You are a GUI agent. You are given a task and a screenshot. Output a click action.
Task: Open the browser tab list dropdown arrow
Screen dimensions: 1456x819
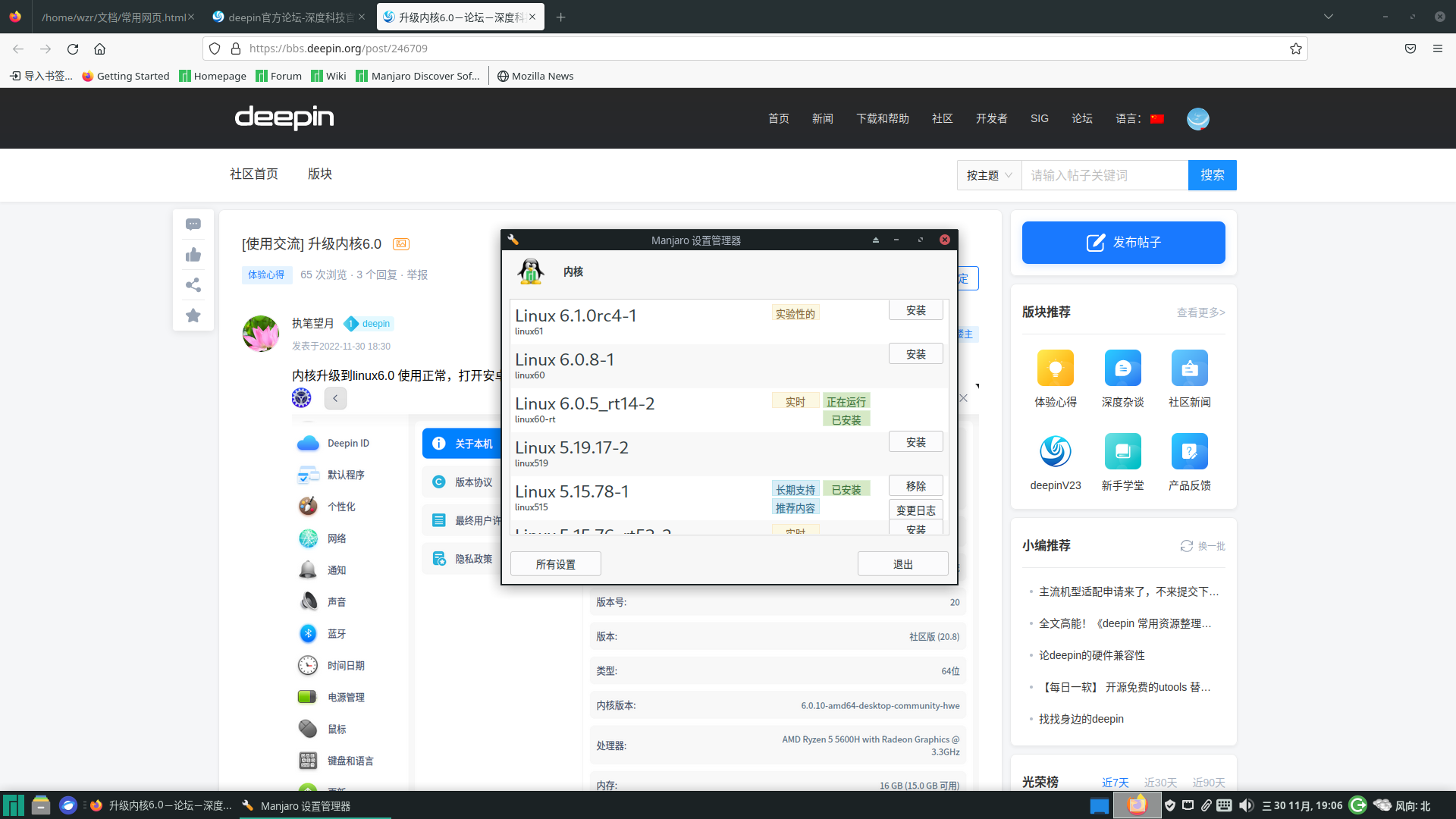click(1329, 16)
